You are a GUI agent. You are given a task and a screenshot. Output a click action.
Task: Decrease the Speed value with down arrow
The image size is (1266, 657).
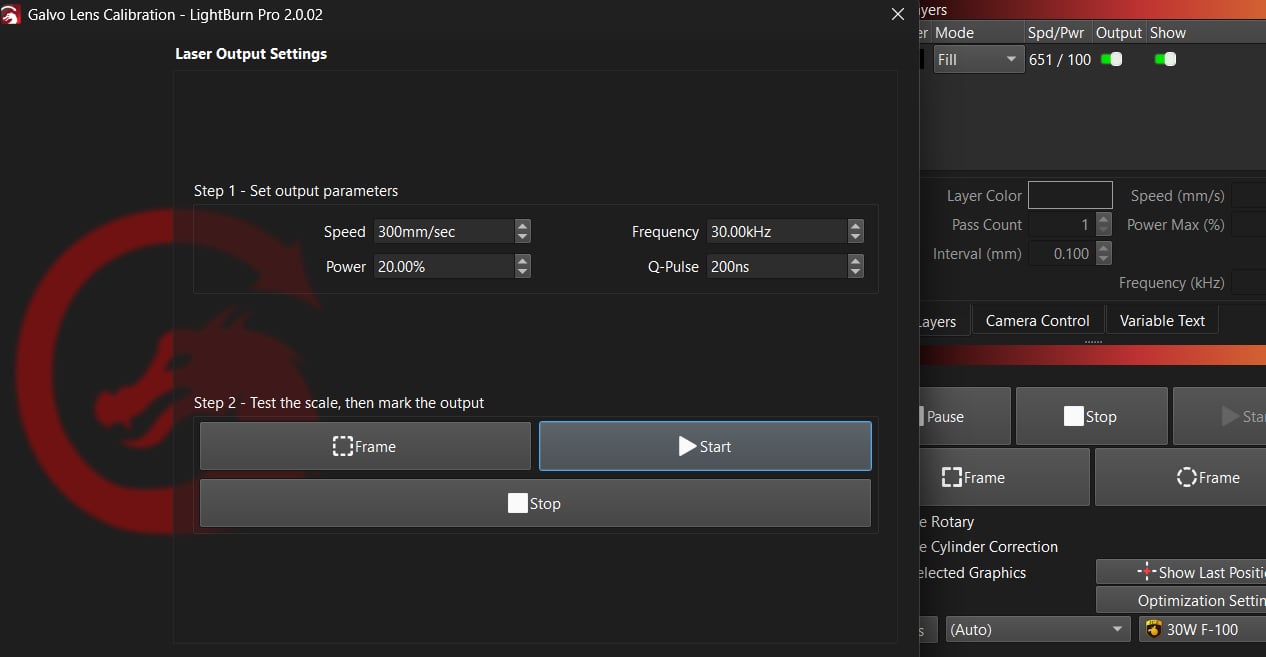pyautogui.click(x=522, y=238)
